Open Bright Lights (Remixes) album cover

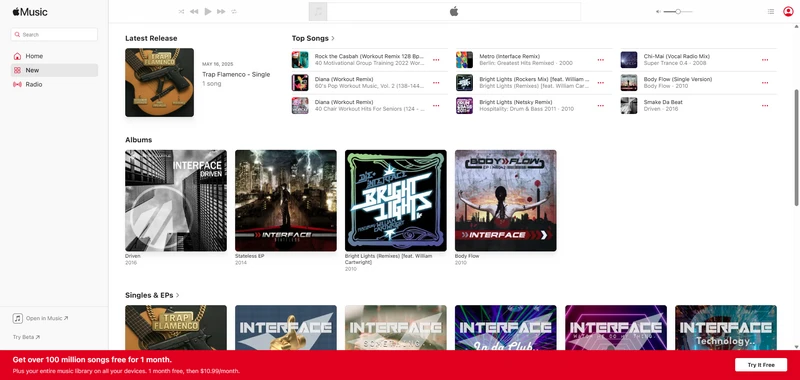(x=396, y=200)
